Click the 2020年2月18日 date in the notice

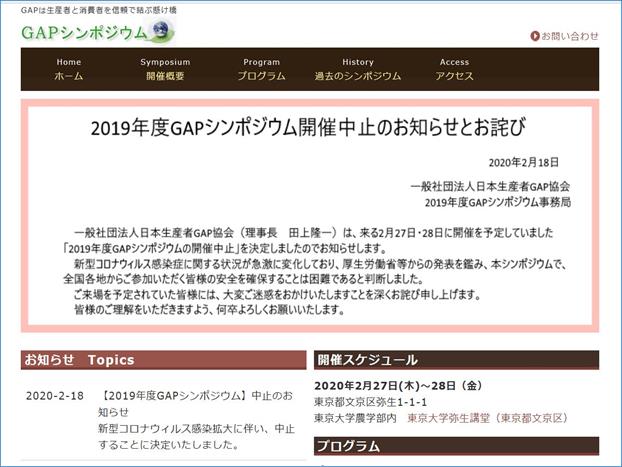(x=524, y=162)
